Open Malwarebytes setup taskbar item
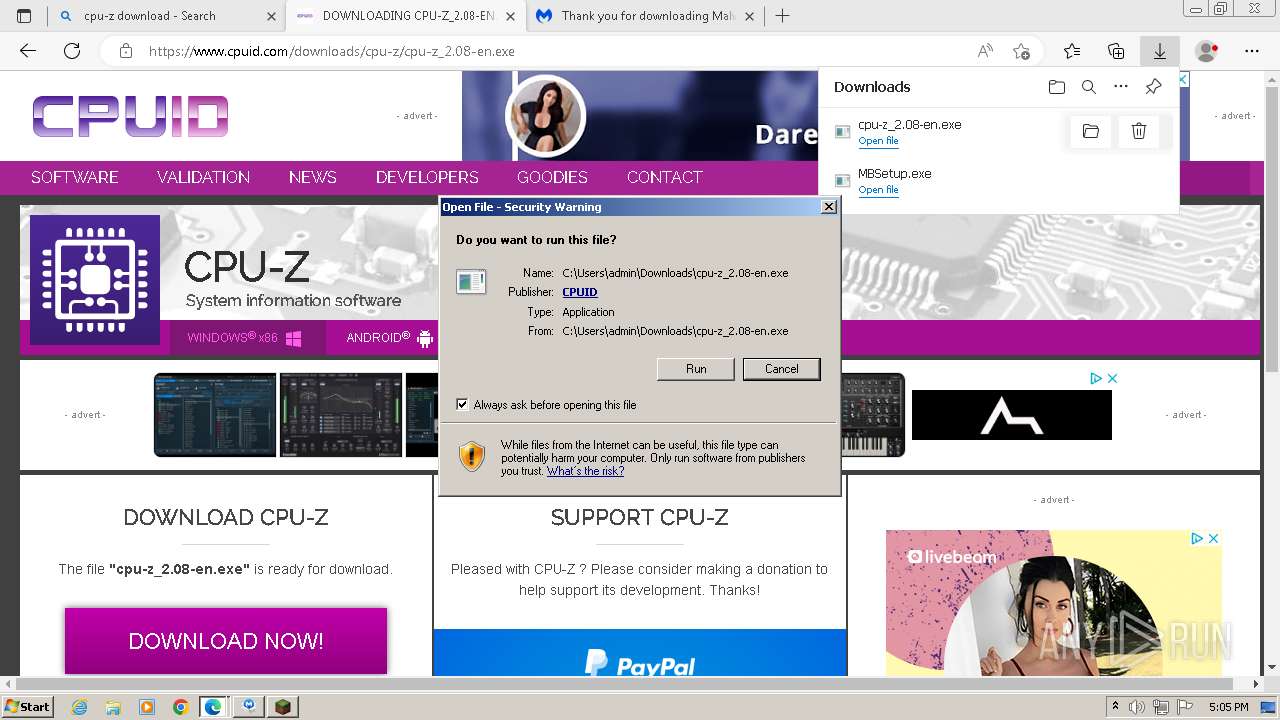1280x720 pixels. [248, 707]
